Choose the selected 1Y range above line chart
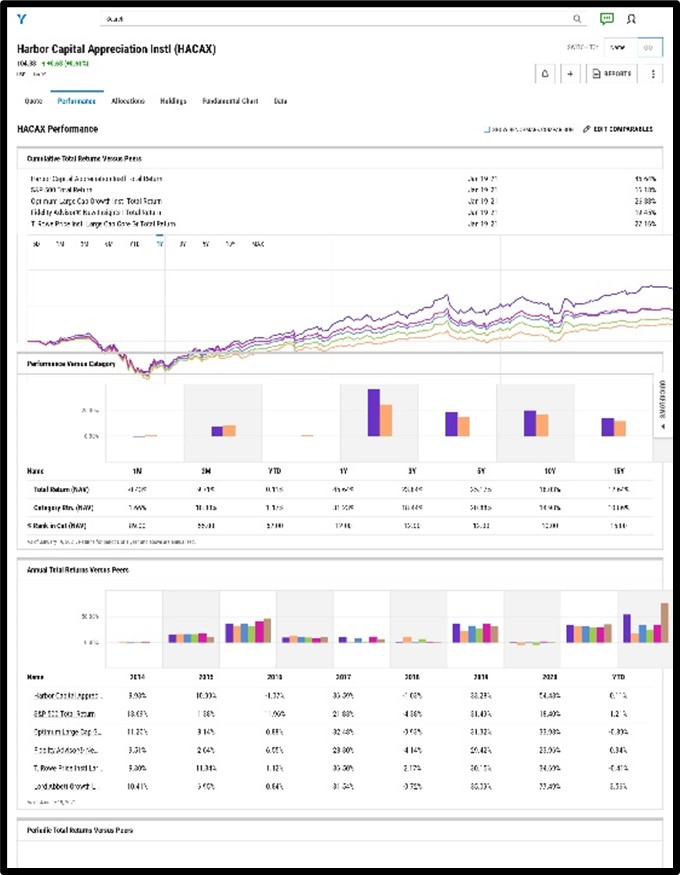This screenshot has height=875, width=680. coord(160,244)
